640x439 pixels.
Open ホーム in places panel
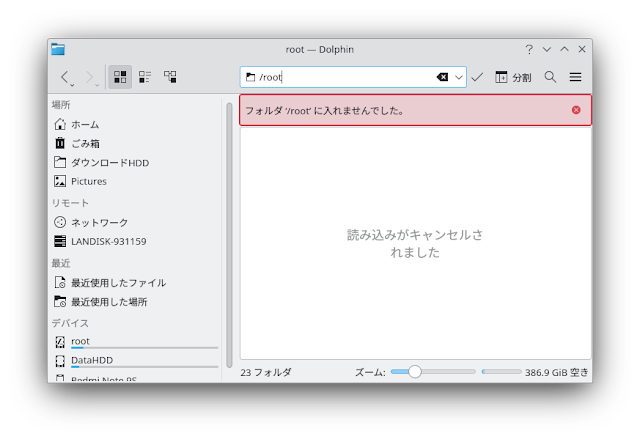tap(137, 124)
